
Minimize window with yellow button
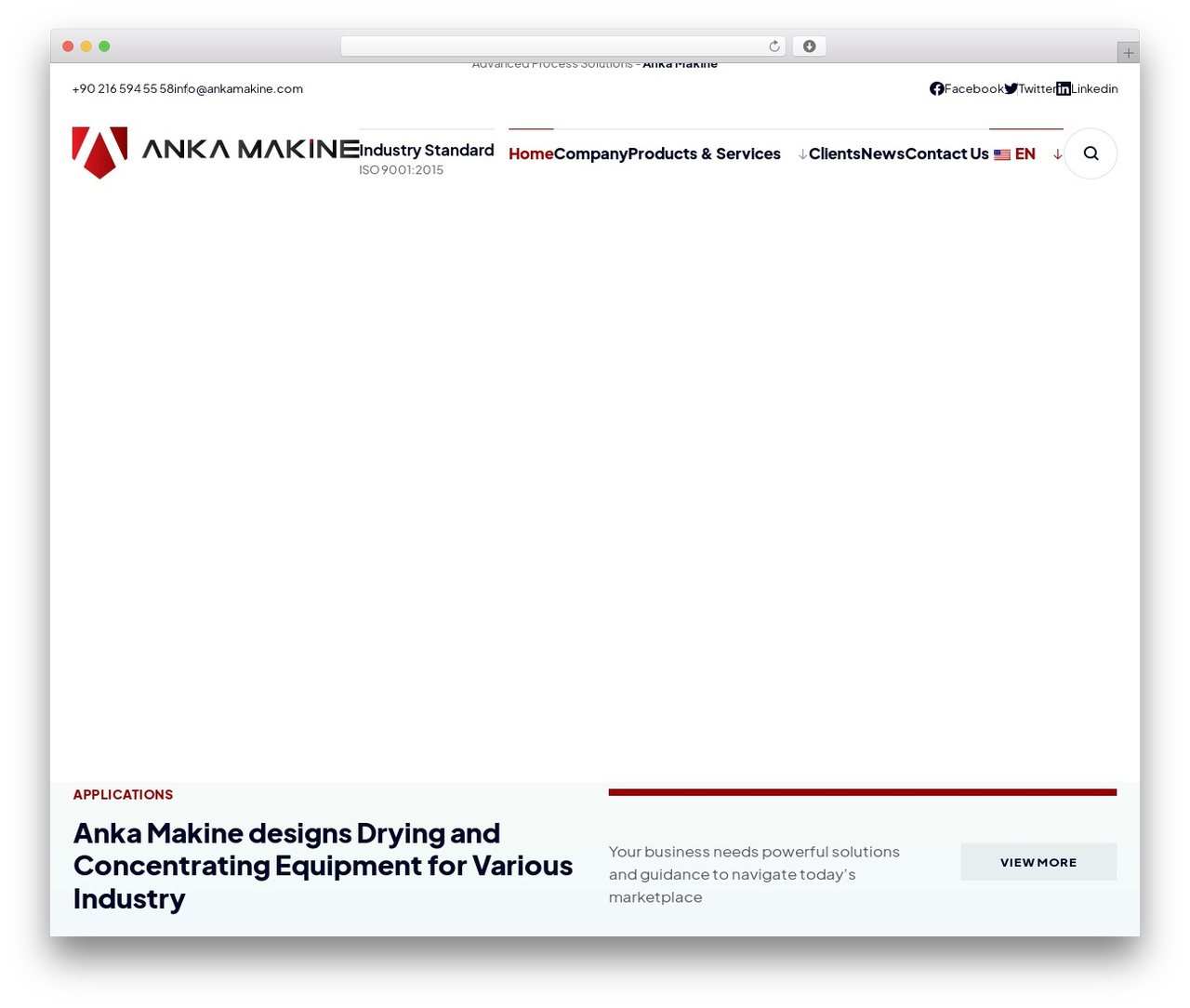click(86, 46)
